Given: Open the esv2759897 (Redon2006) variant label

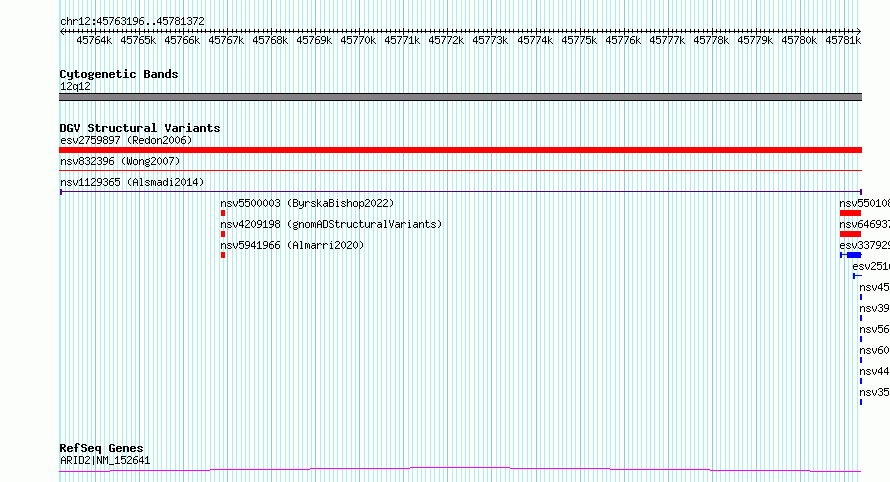Looking at the screenshot, I should coord(126,140).
